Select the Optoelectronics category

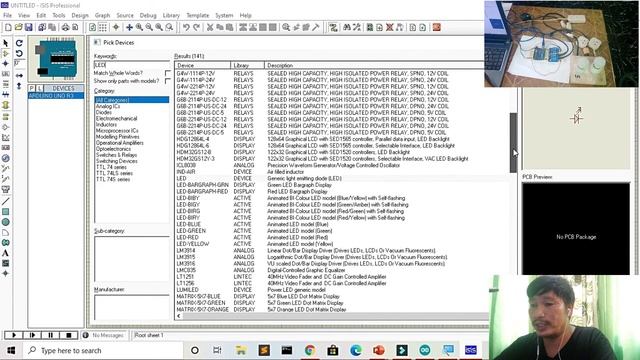point(113,149)
